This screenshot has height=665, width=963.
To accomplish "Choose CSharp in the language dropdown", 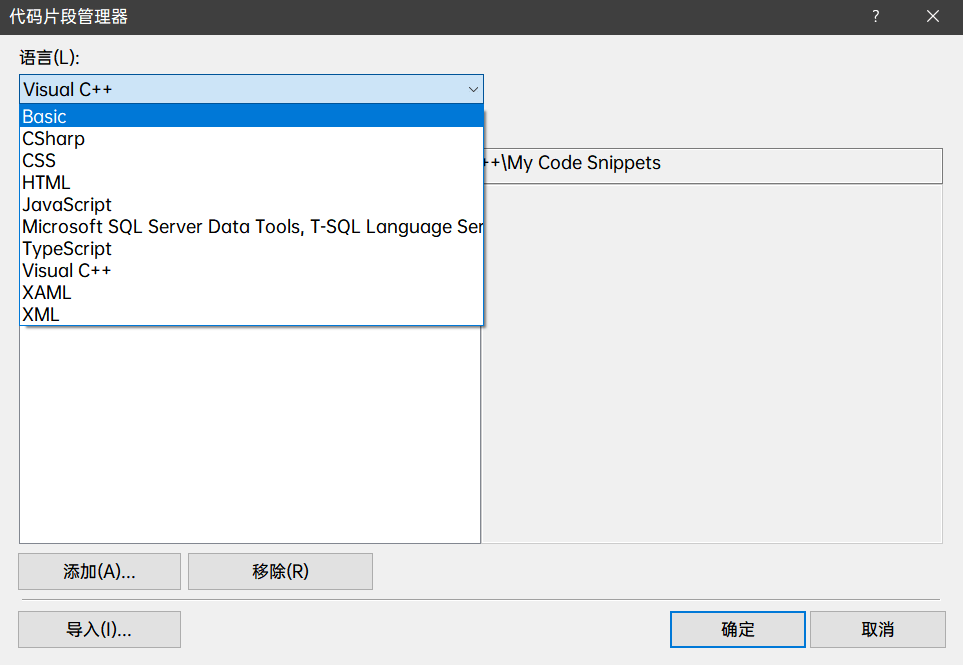I will (251, 138).
